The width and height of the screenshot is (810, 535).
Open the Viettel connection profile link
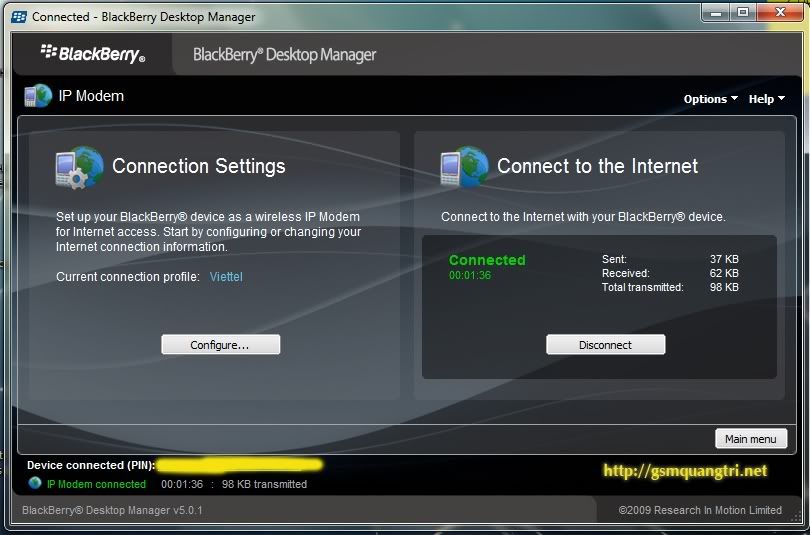click(226, 277)
